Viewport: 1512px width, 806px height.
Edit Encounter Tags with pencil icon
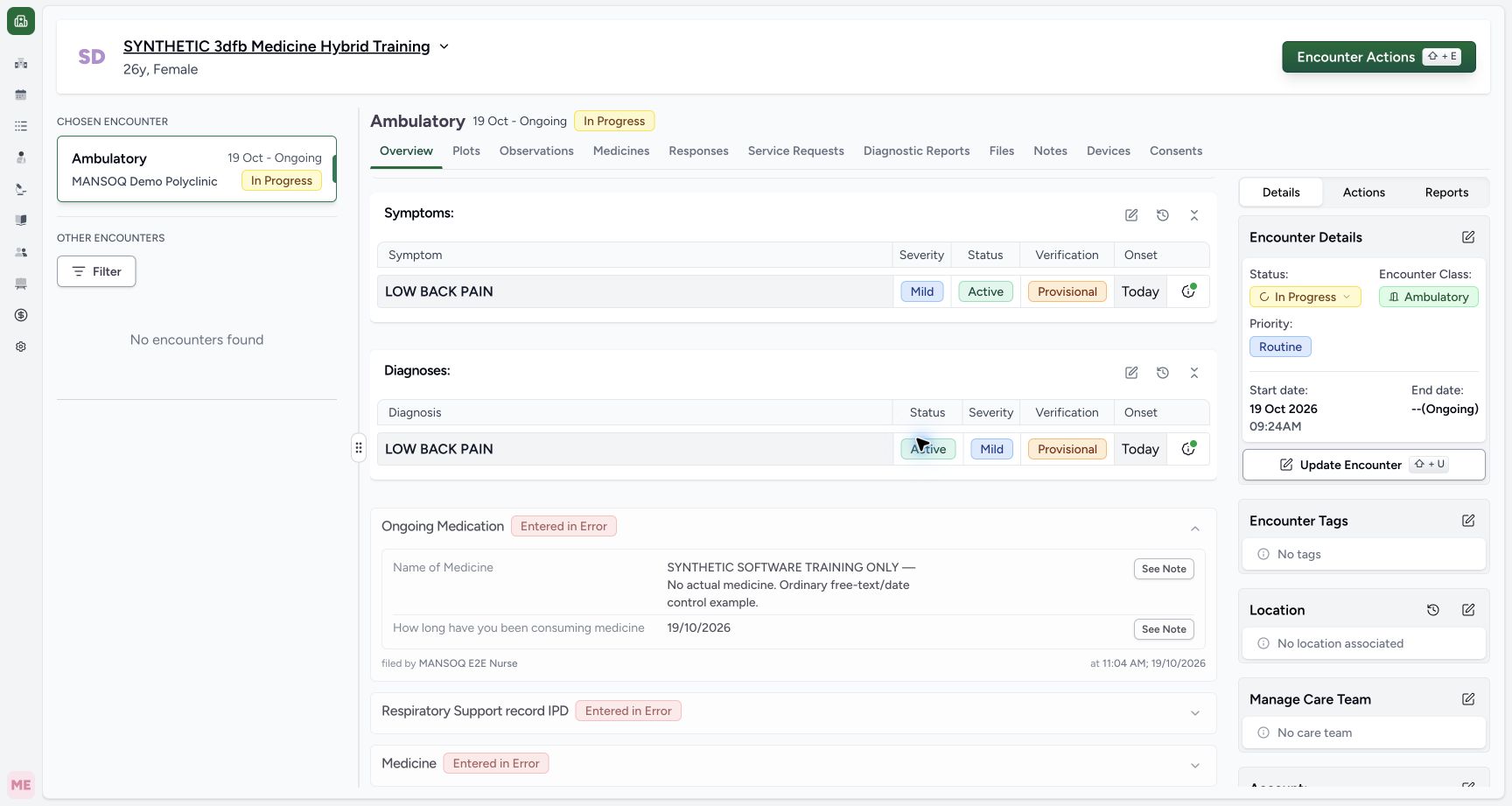tap(1468, 521)
